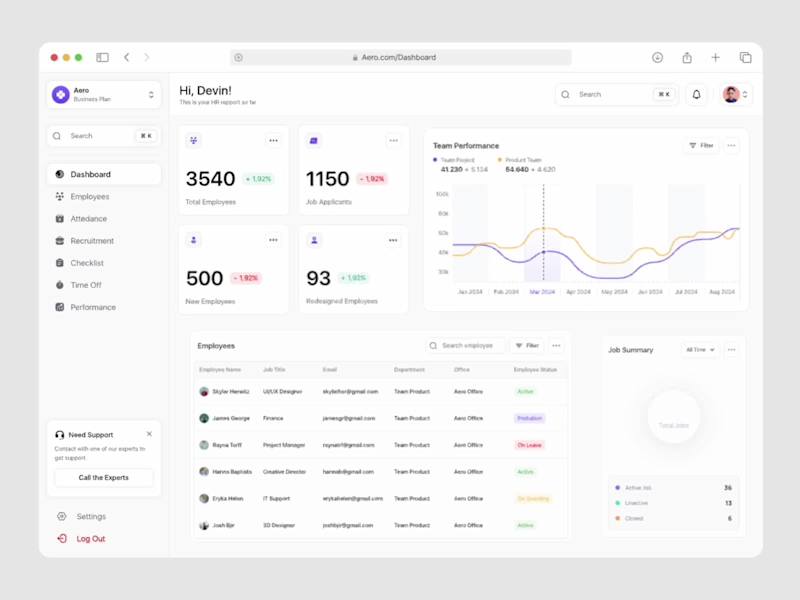Viewport: 800px width, 600px height.
Task: Open the headset Need Support icon
Action: tap(58, 434)
